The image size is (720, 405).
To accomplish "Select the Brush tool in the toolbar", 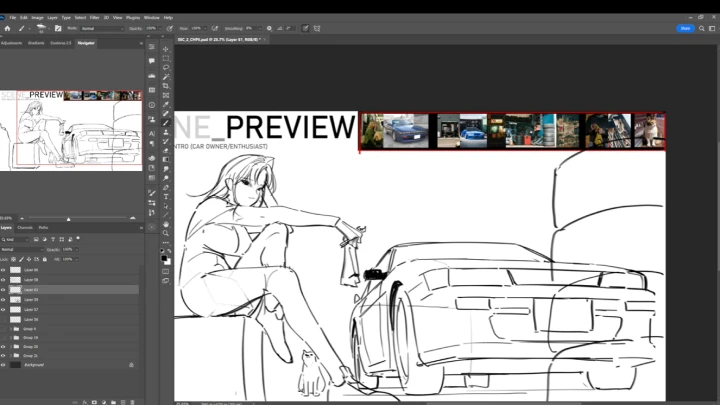I will tap(166, 123).
